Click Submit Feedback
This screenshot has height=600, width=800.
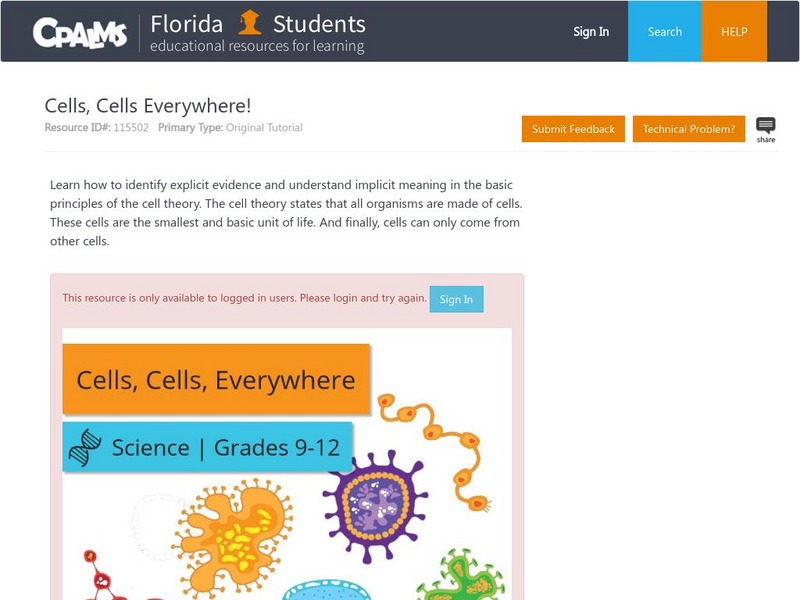pyautogui.click(x=572, y=129)
